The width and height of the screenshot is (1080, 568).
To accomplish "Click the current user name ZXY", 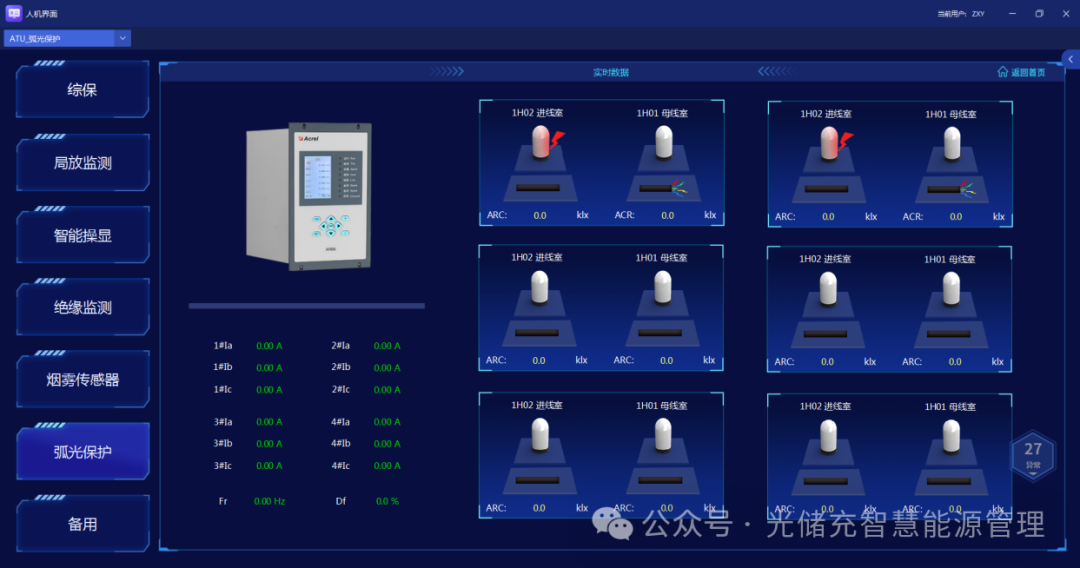I will 978,14.
